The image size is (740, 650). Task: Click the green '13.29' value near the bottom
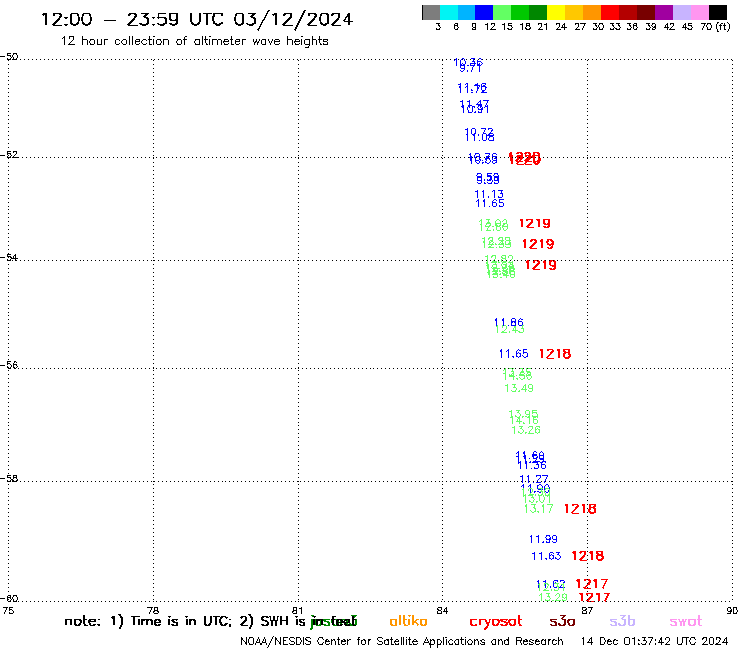pos(553,597)
